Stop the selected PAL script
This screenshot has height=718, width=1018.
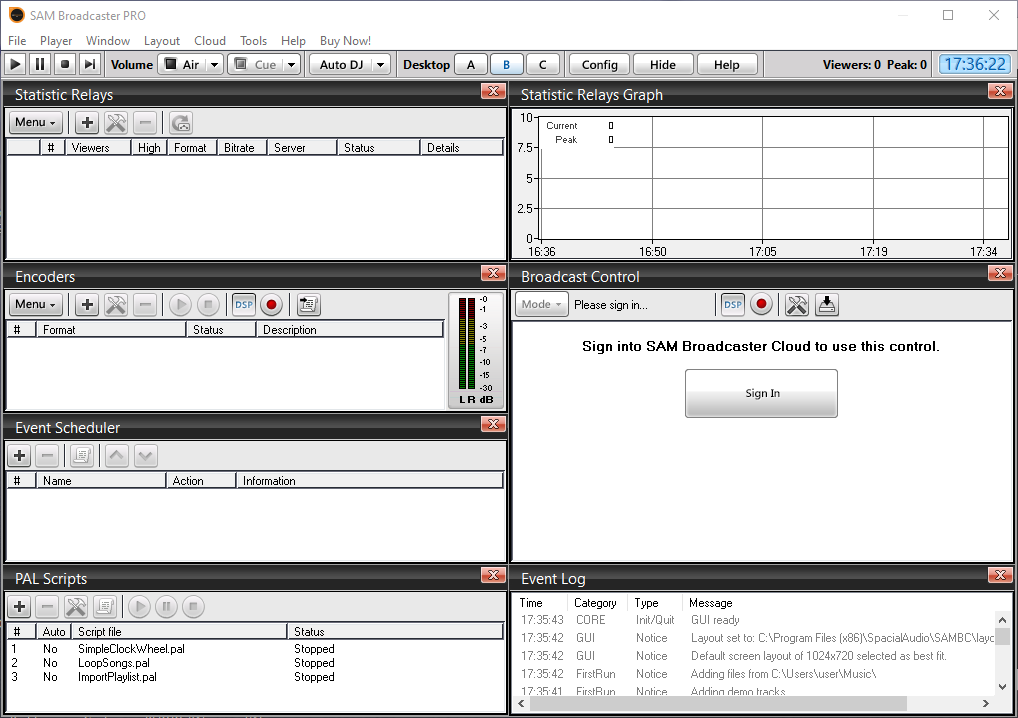pyautogui.click(x=193, y=606)
